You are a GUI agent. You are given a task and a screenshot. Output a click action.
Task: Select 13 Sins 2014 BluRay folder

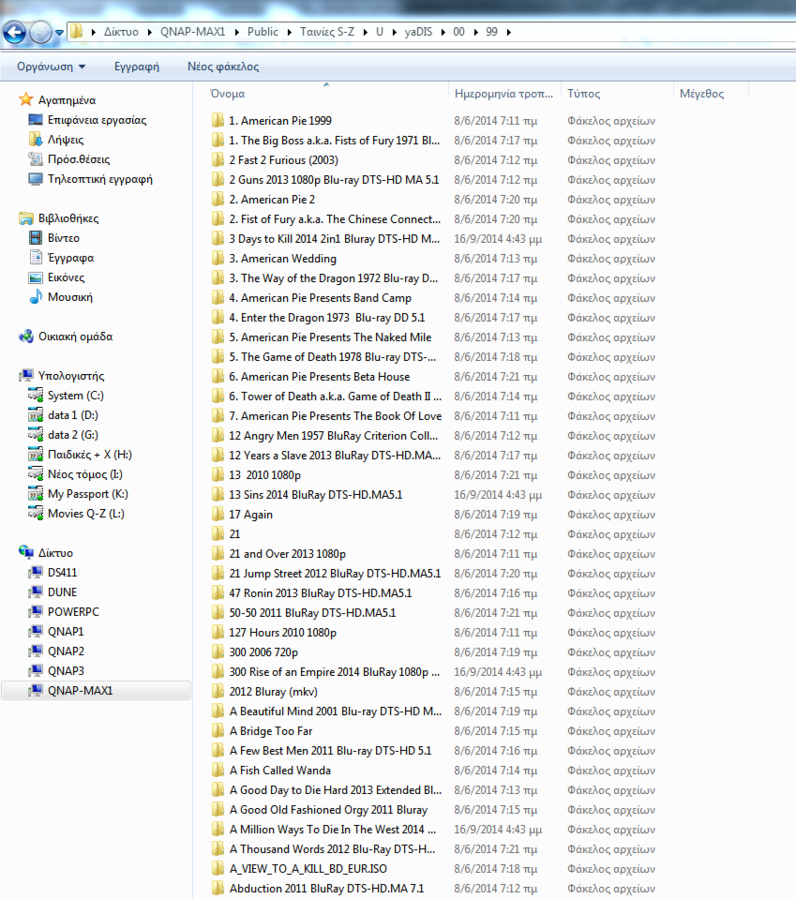pyautogui.click(x=315, y=495)
